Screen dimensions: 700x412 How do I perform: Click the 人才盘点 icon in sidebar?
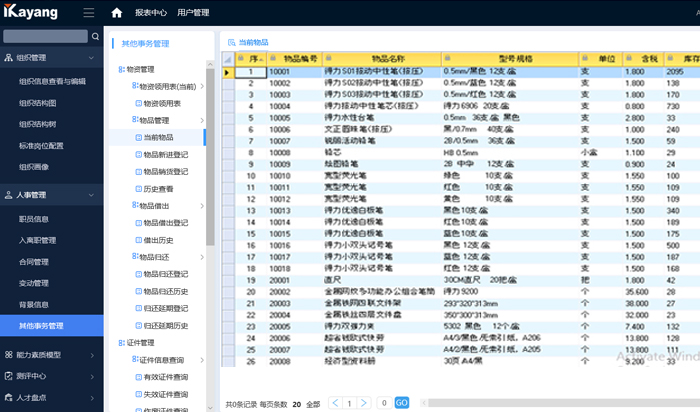pyautogui.click(x=9, y=399)
